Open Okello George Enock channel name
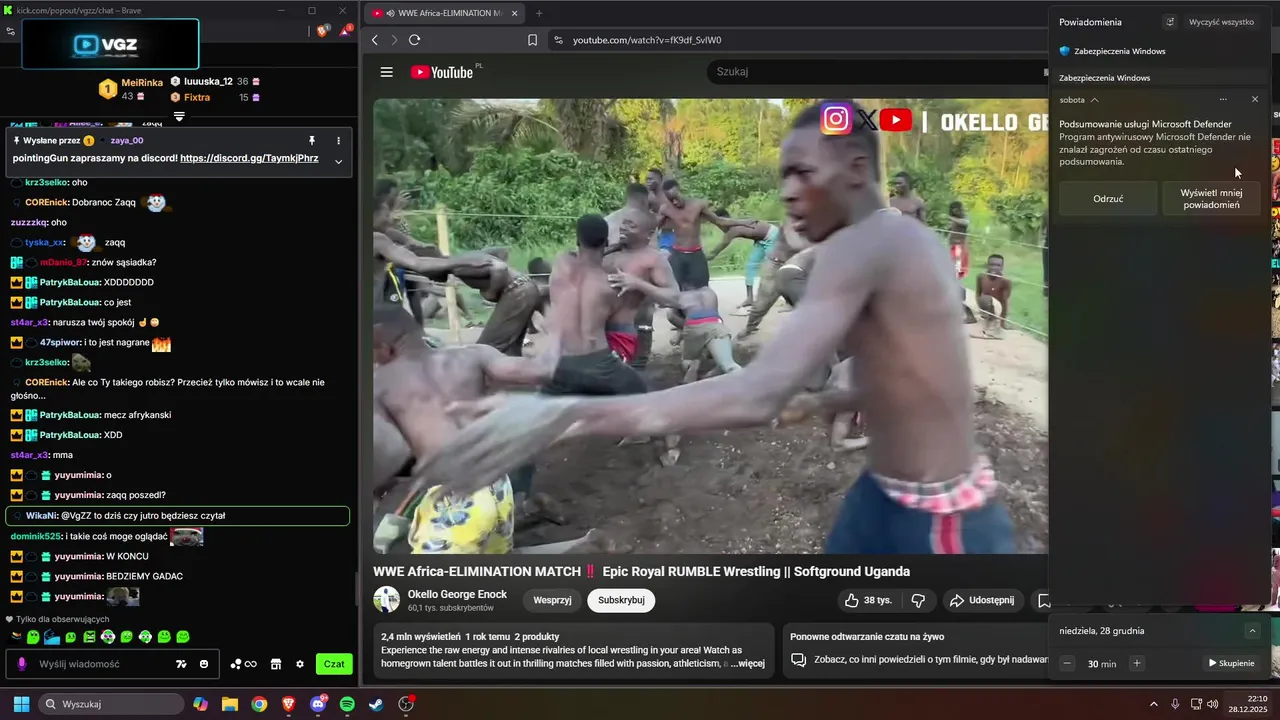 457,594
